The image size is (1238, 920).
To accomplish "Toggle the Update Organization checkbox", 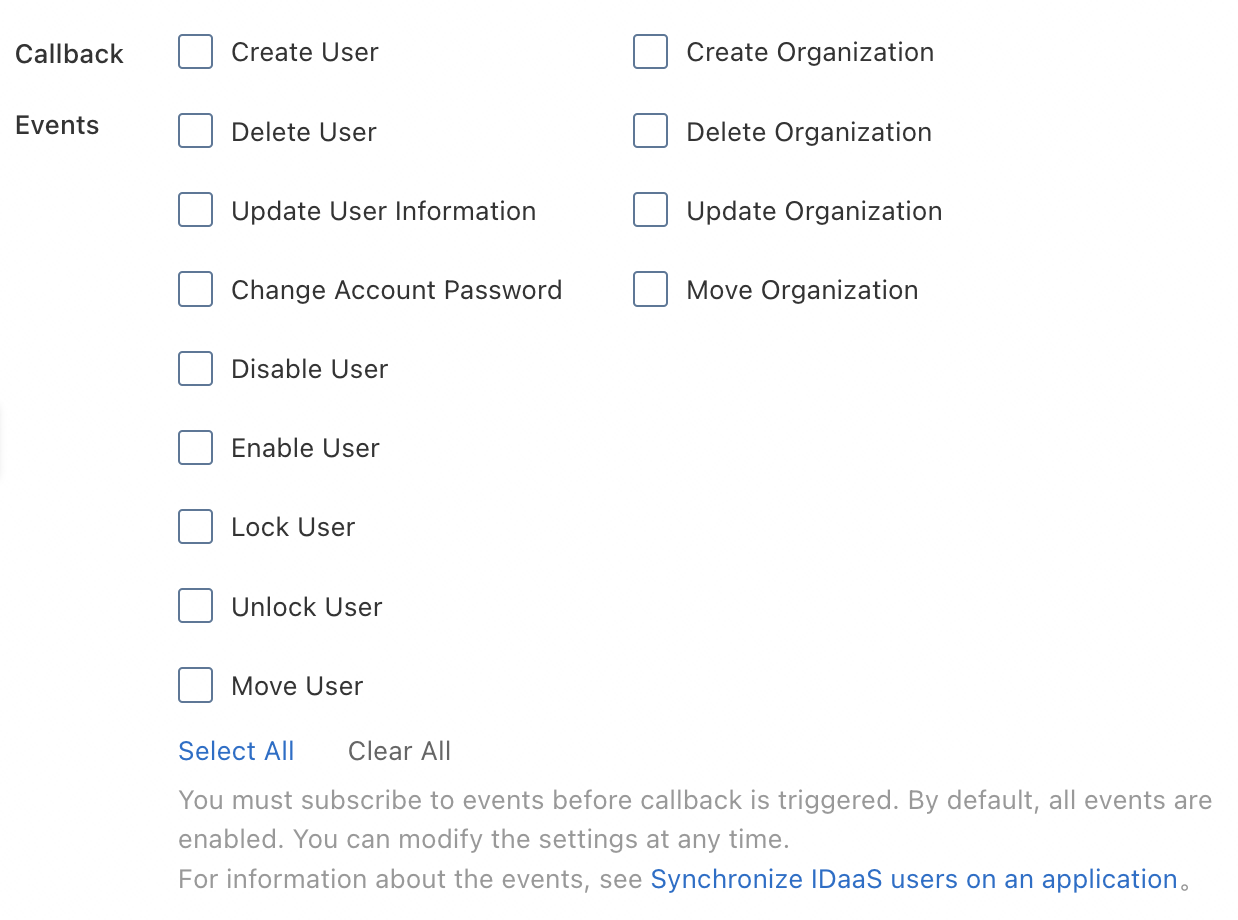I will [x=651, y=210].
